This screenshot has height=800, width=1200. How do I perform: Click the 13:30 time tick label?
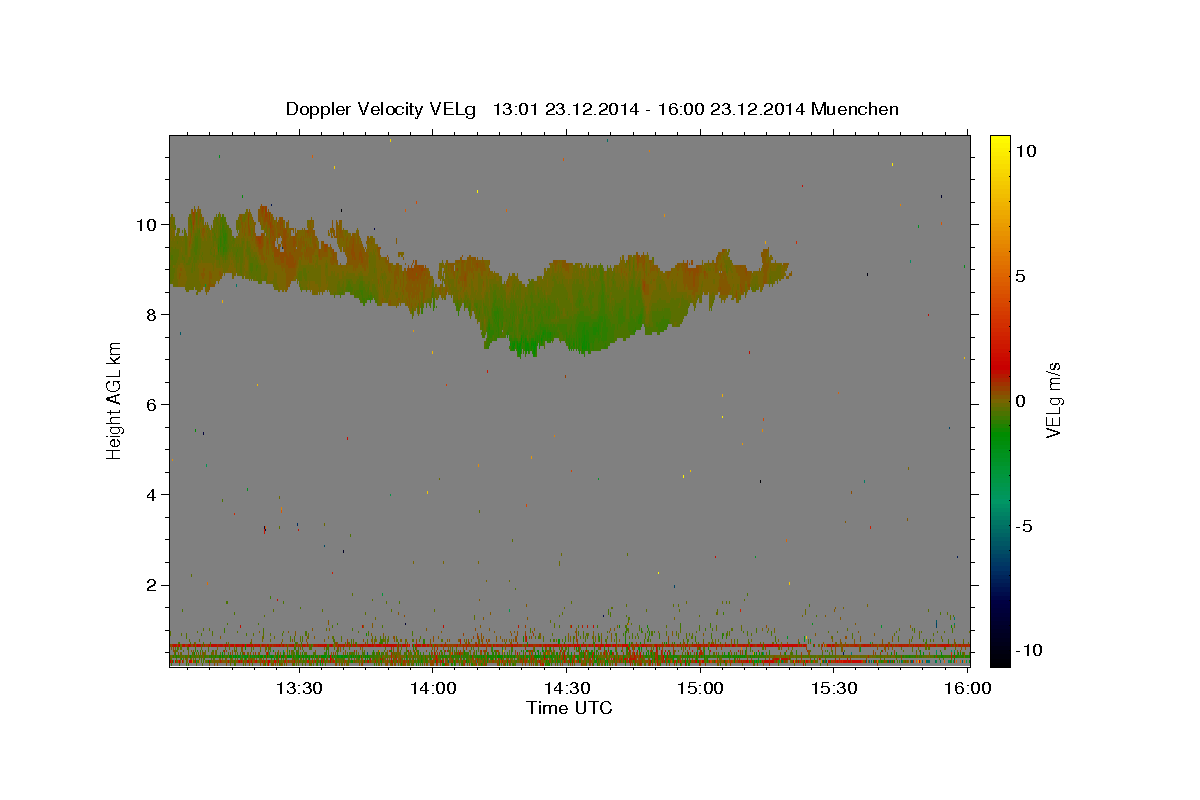pos(298,688)
